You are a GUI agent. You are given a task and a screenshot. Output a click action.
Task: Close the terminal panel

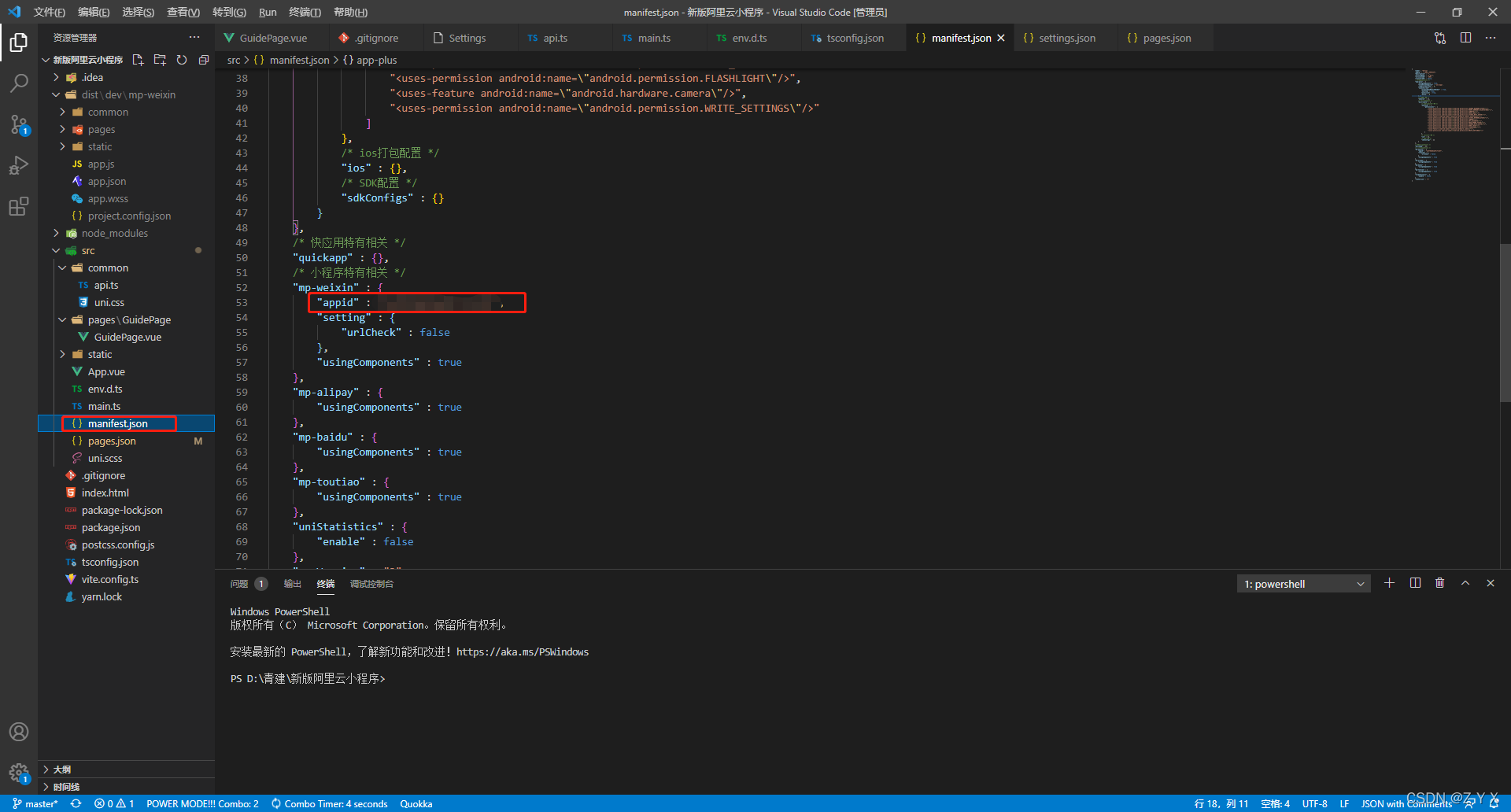click(1490, 583)
